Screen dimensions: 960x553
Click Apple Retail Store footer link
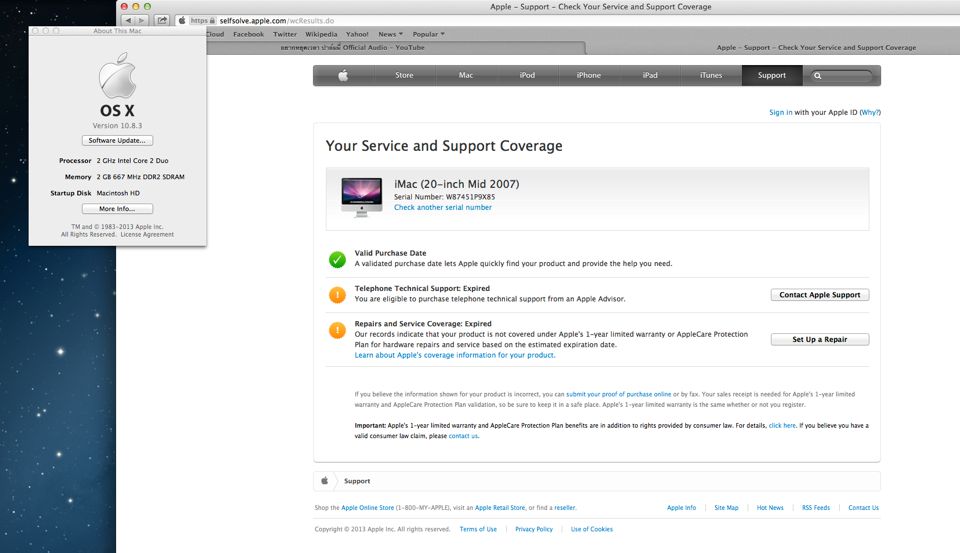click(500, 508)
